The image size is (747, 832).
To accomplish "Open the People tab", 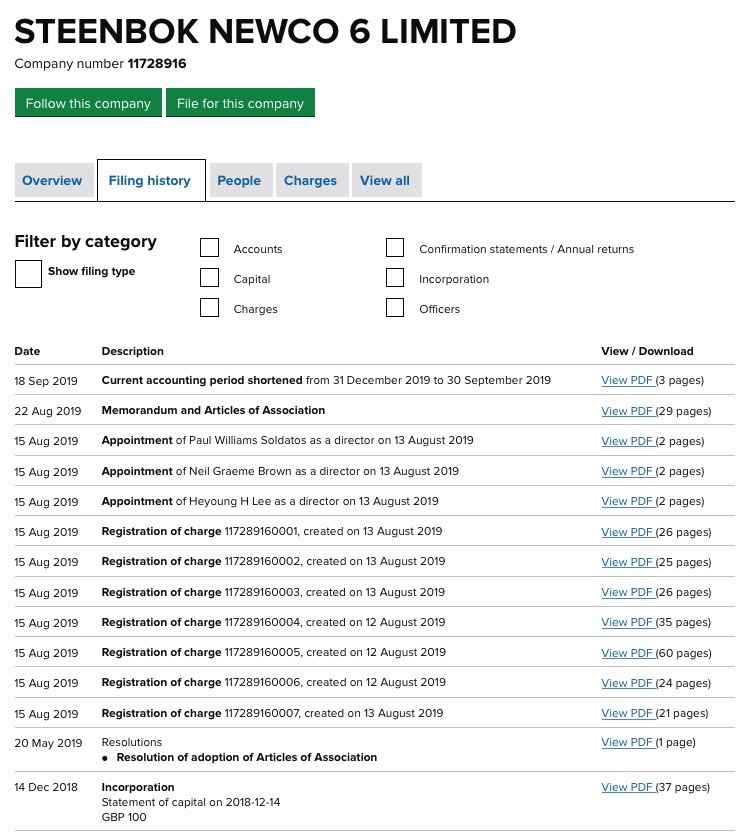I will tap(239, 181).
